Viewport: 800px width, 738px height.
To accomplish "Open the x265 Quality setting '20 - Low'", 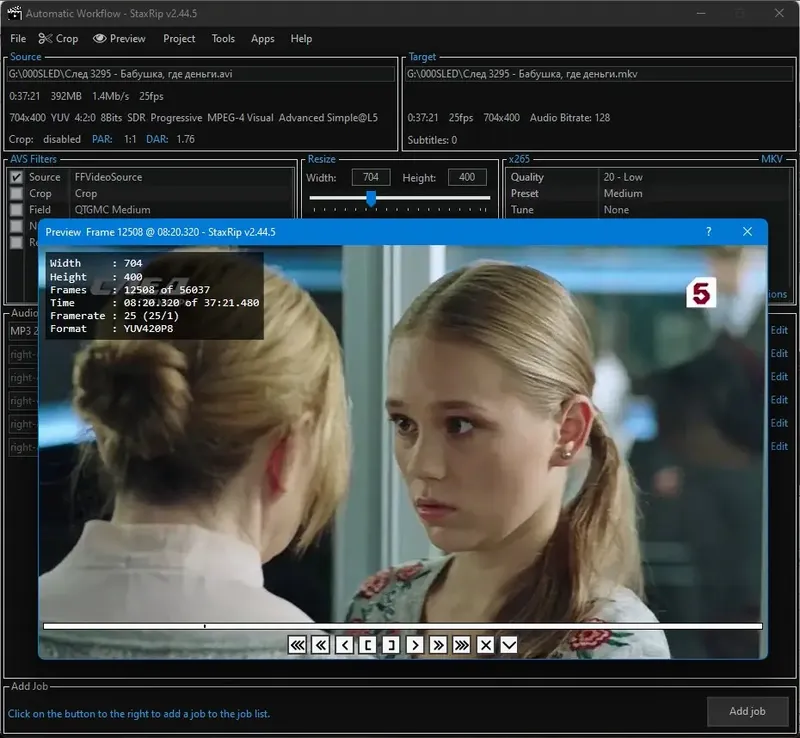I will tap(623, 177).
